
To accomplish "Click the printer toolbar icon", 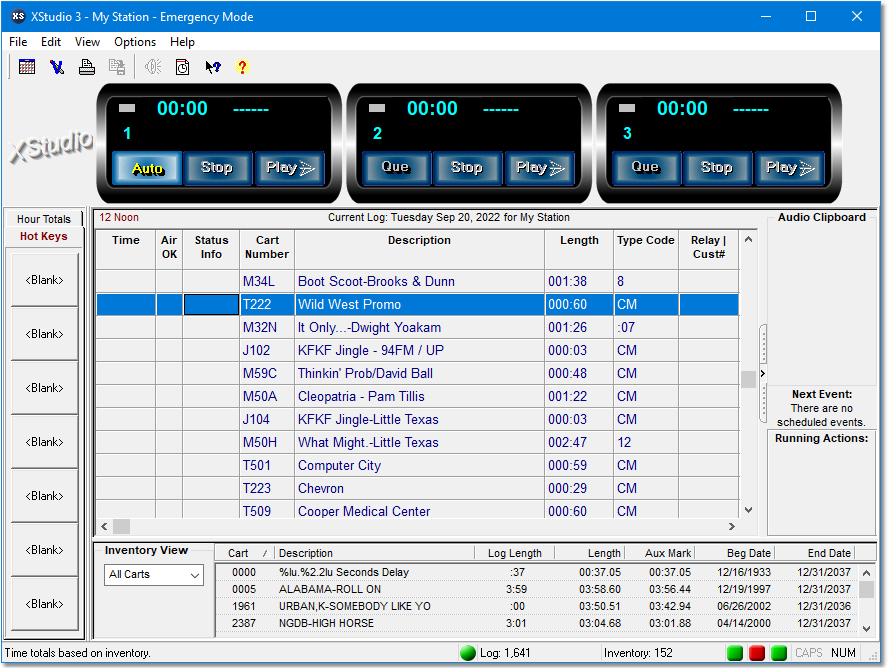I will [x=87, y=67].
